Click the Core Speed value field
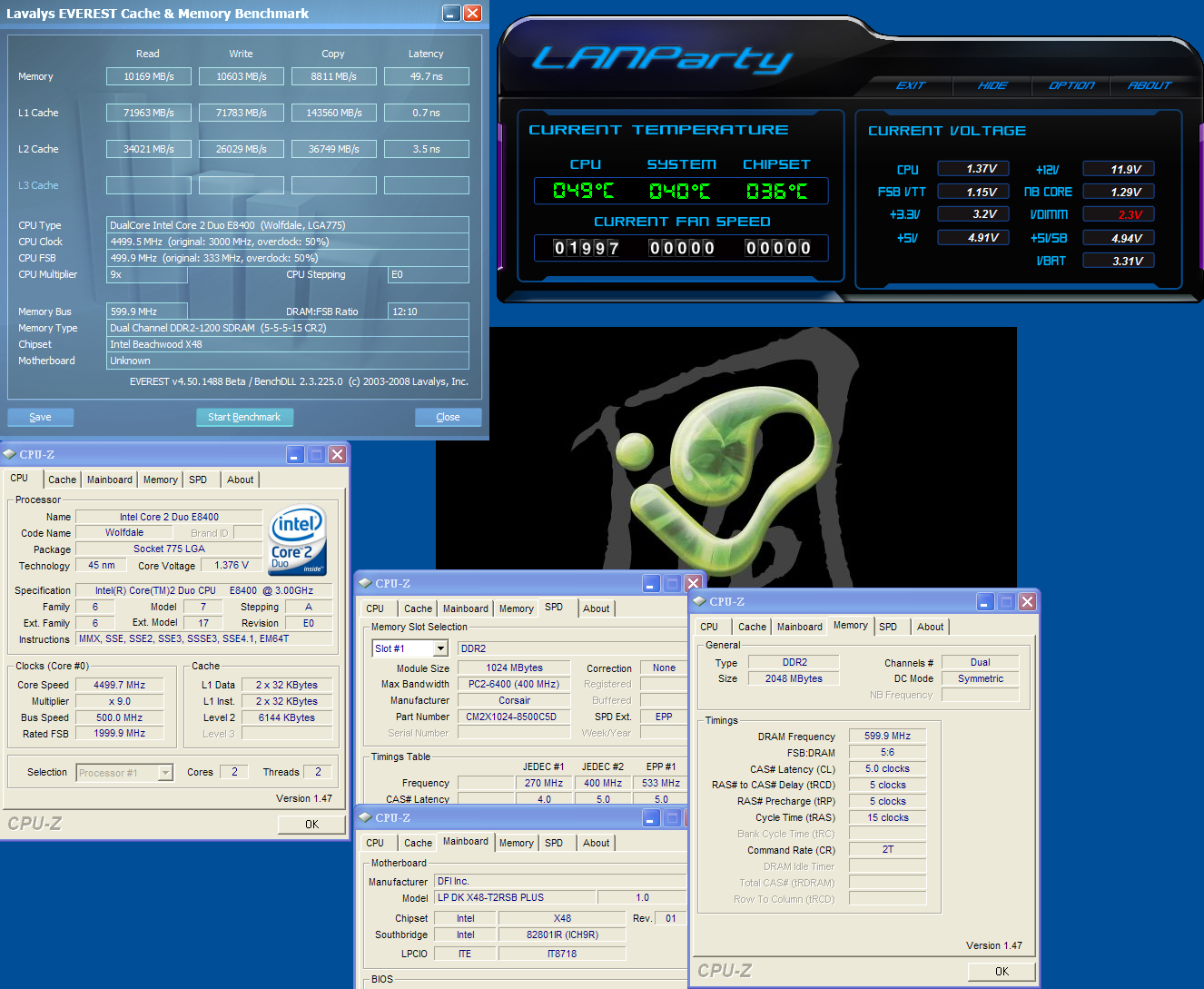This screenshot has width=1204, height=989. pos(119,685)
